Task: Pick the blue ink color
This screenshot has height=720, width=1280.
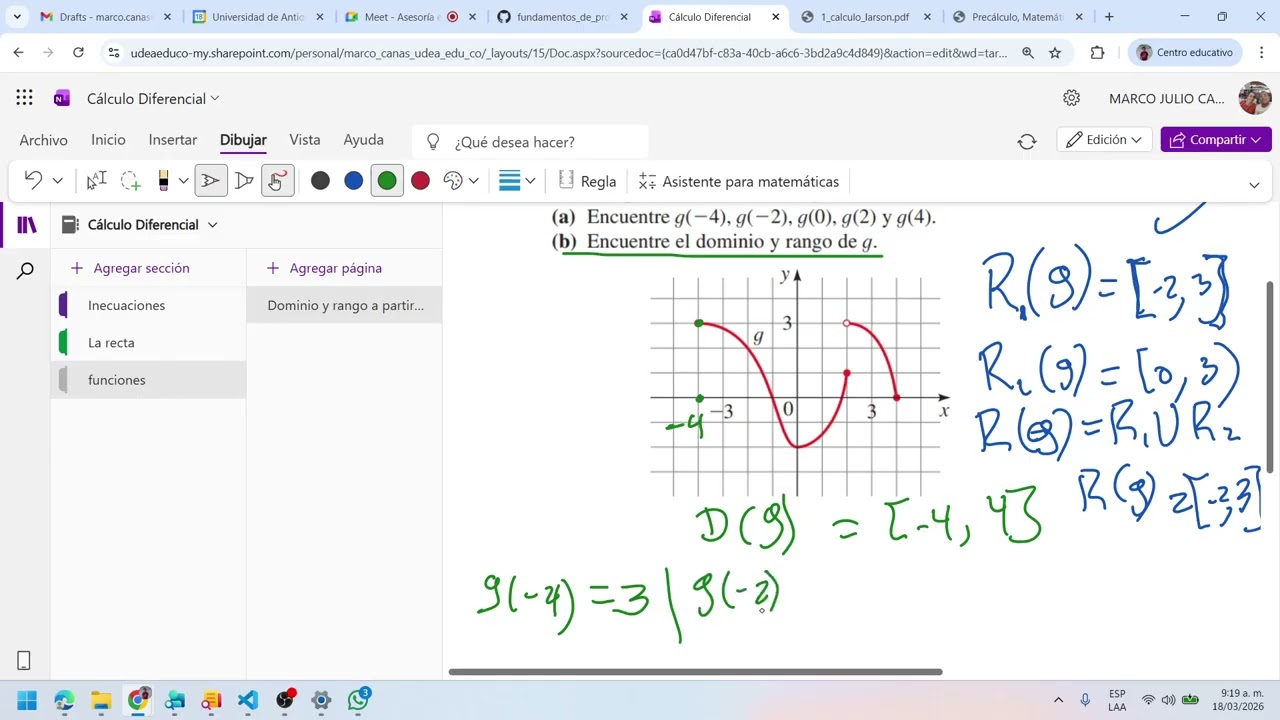Action: pyautogui.click(x=353, y=181)
